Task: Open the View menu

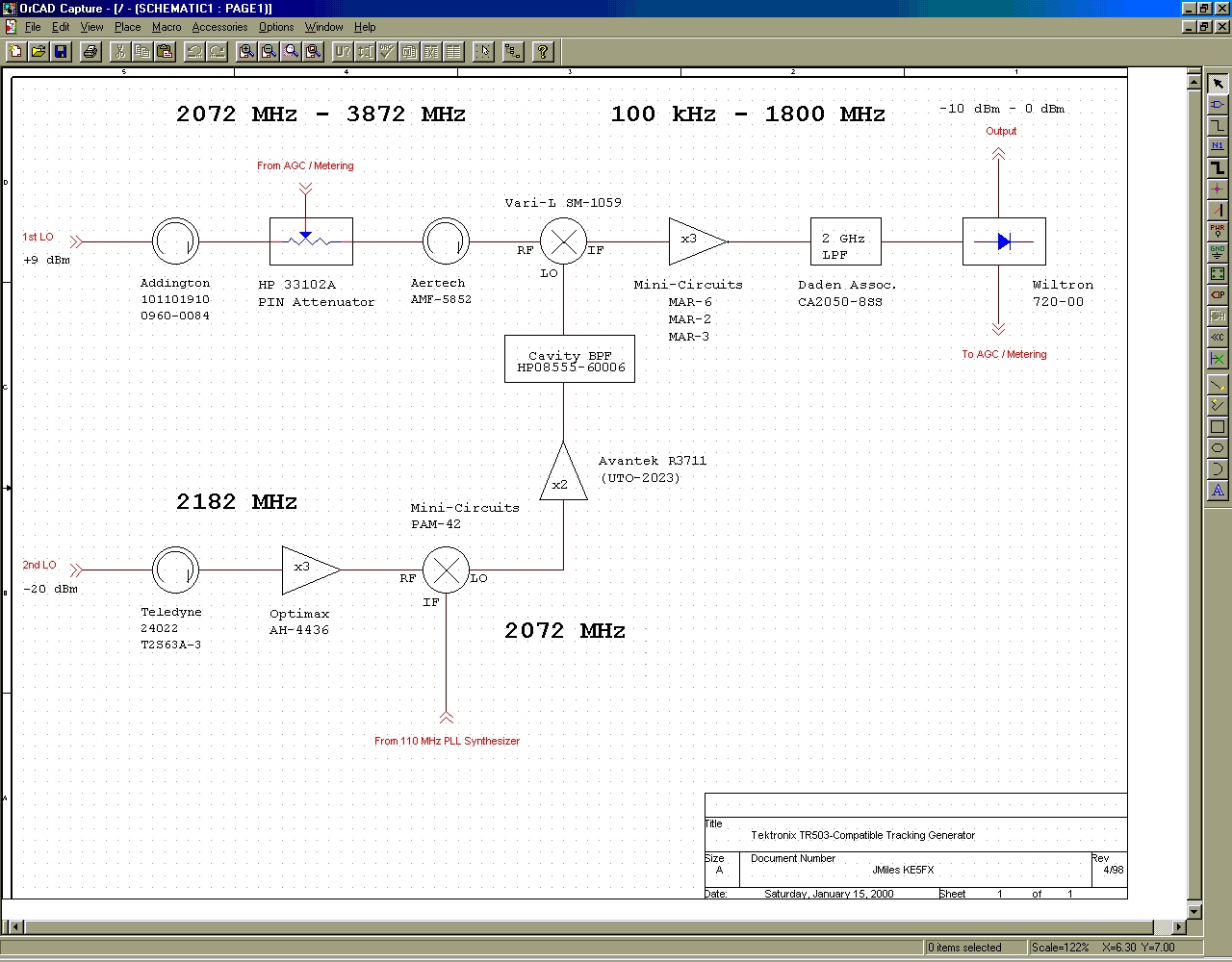Action: pyautogui.click(x=91, y=27)
